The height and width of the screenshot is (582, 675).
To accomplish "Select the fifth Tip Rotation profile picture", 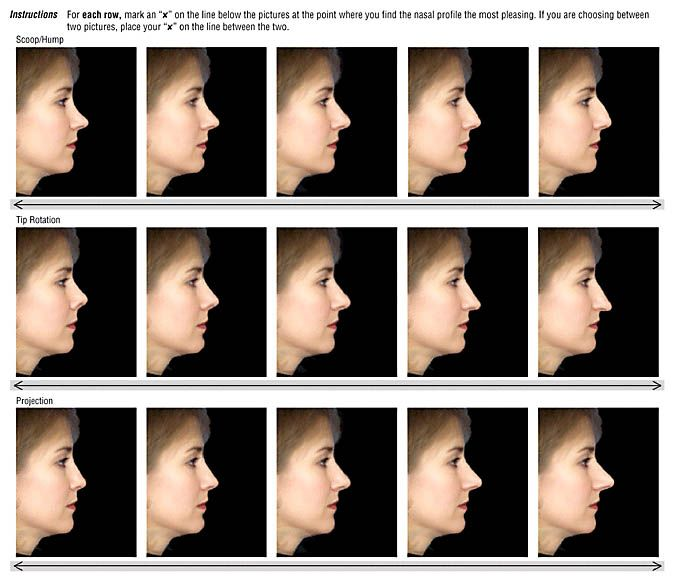I will point(598,302).
